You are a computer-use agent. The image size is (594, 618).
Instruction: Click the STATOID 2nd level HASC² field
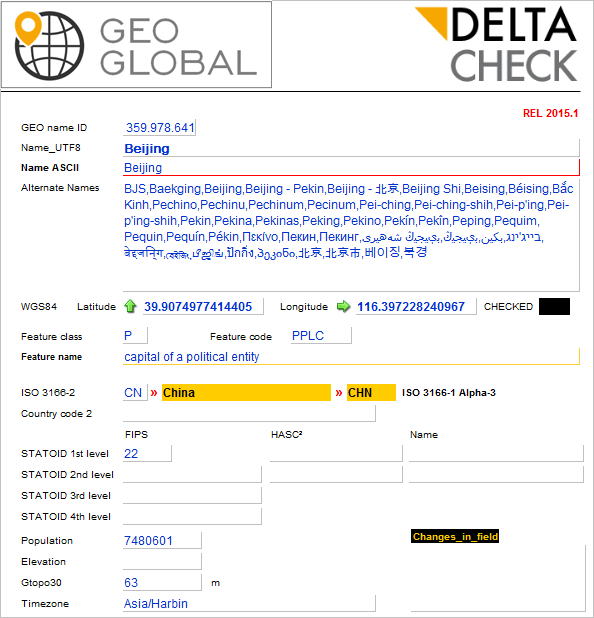coord(336,474)
